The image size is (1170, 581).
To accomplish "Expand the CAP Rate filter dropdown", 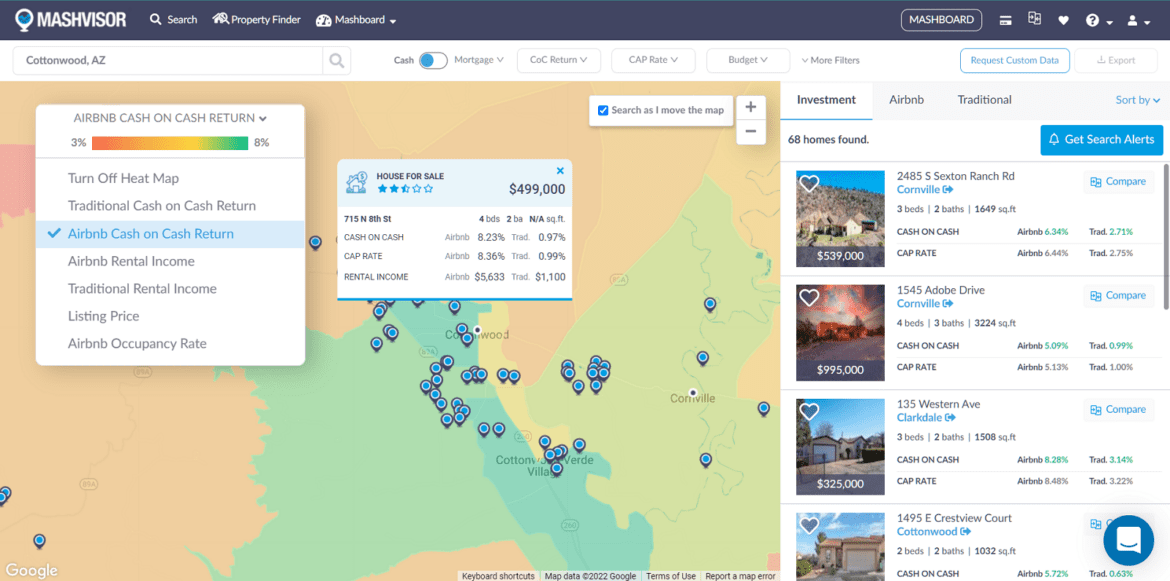I will pos(653,60).
